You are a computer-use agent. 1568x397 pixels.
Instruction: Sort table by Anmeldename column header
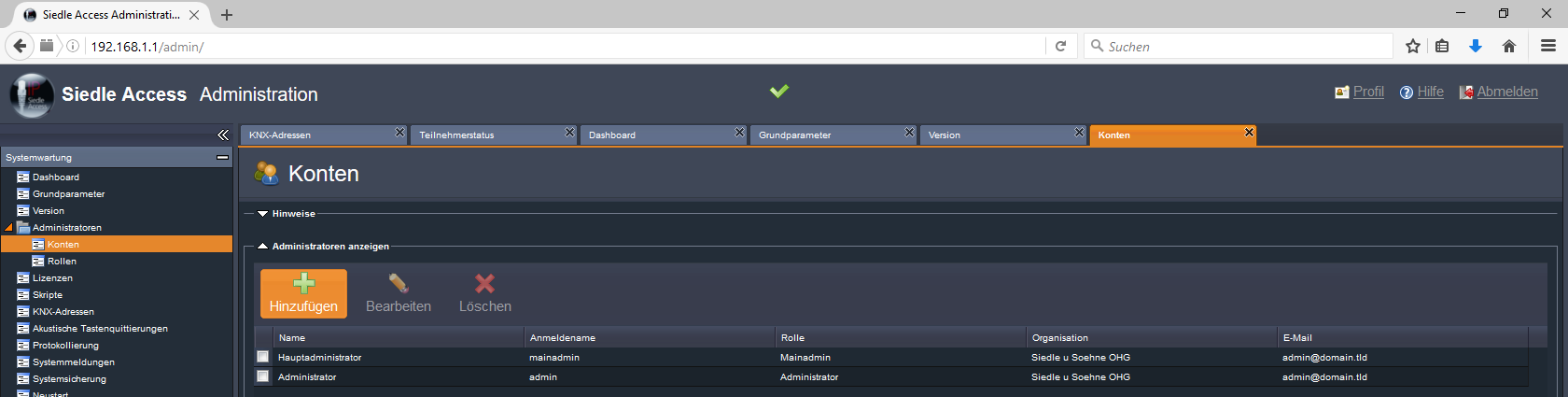coord(649,337)
